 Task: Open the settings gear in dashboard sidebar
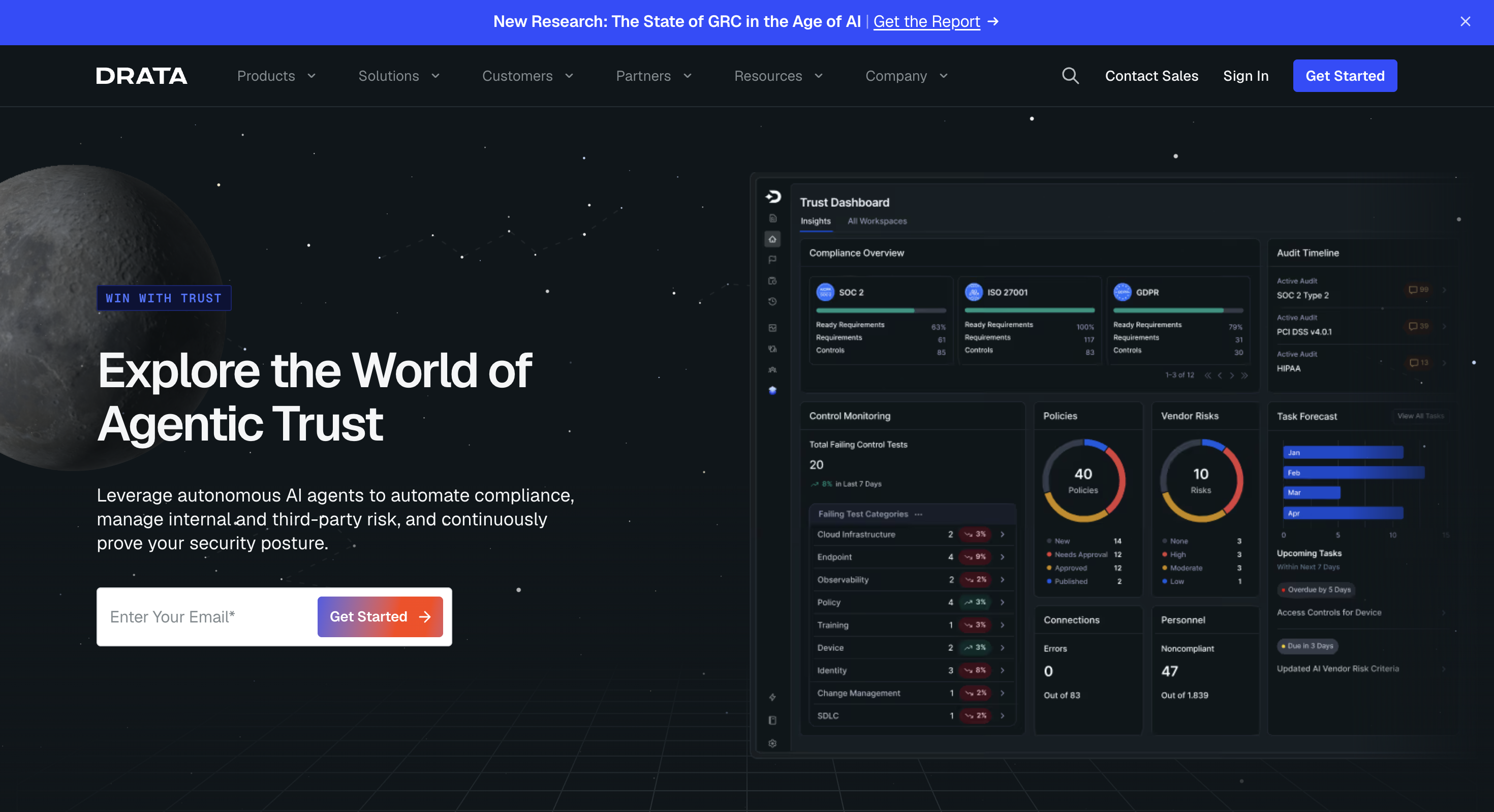[x=772, y=743]
